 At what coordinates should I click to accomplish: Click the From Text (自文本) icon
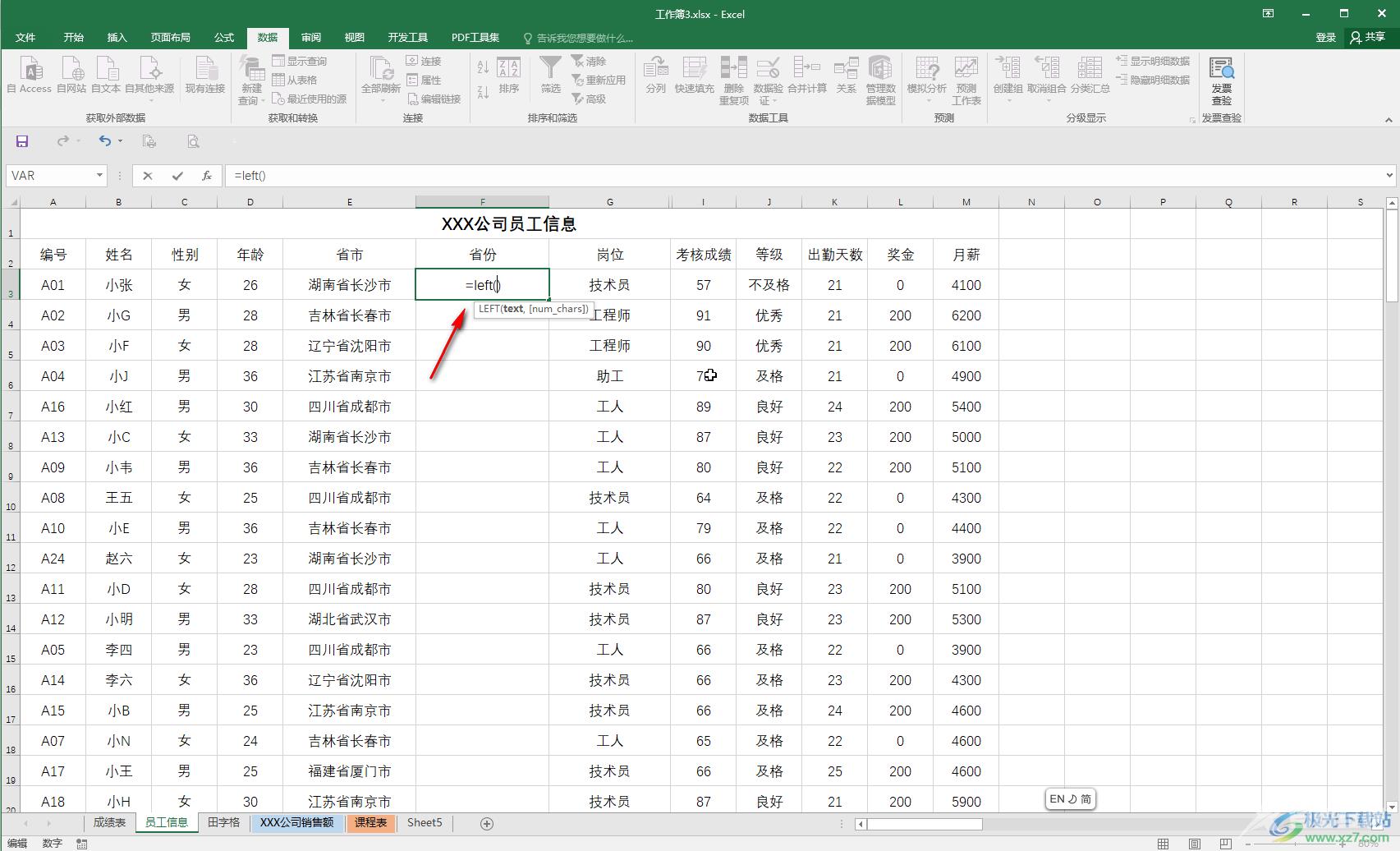[106, 76]
